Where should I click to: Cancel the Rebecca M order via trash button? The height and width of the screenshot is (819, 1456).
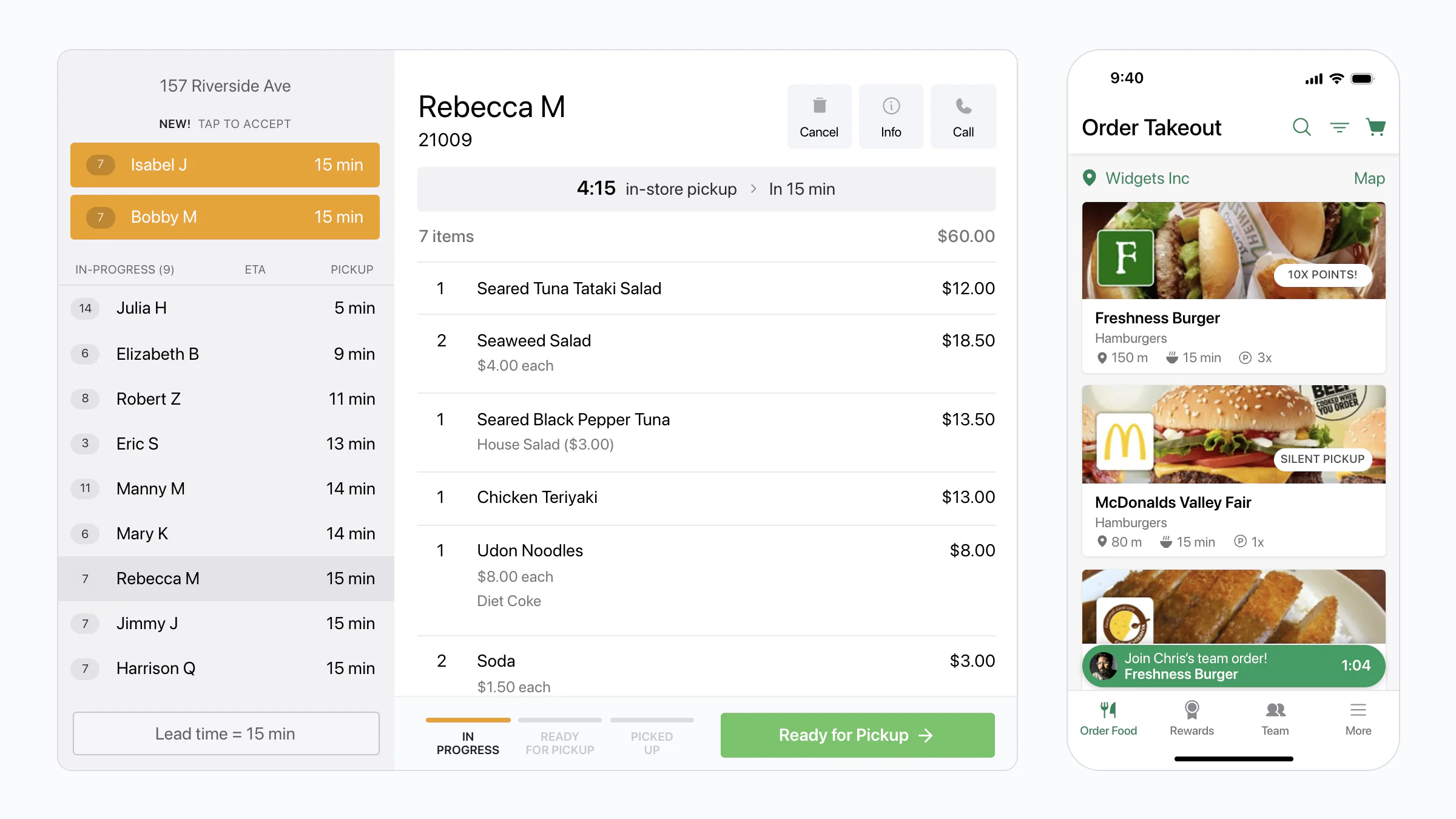(819, 116)
